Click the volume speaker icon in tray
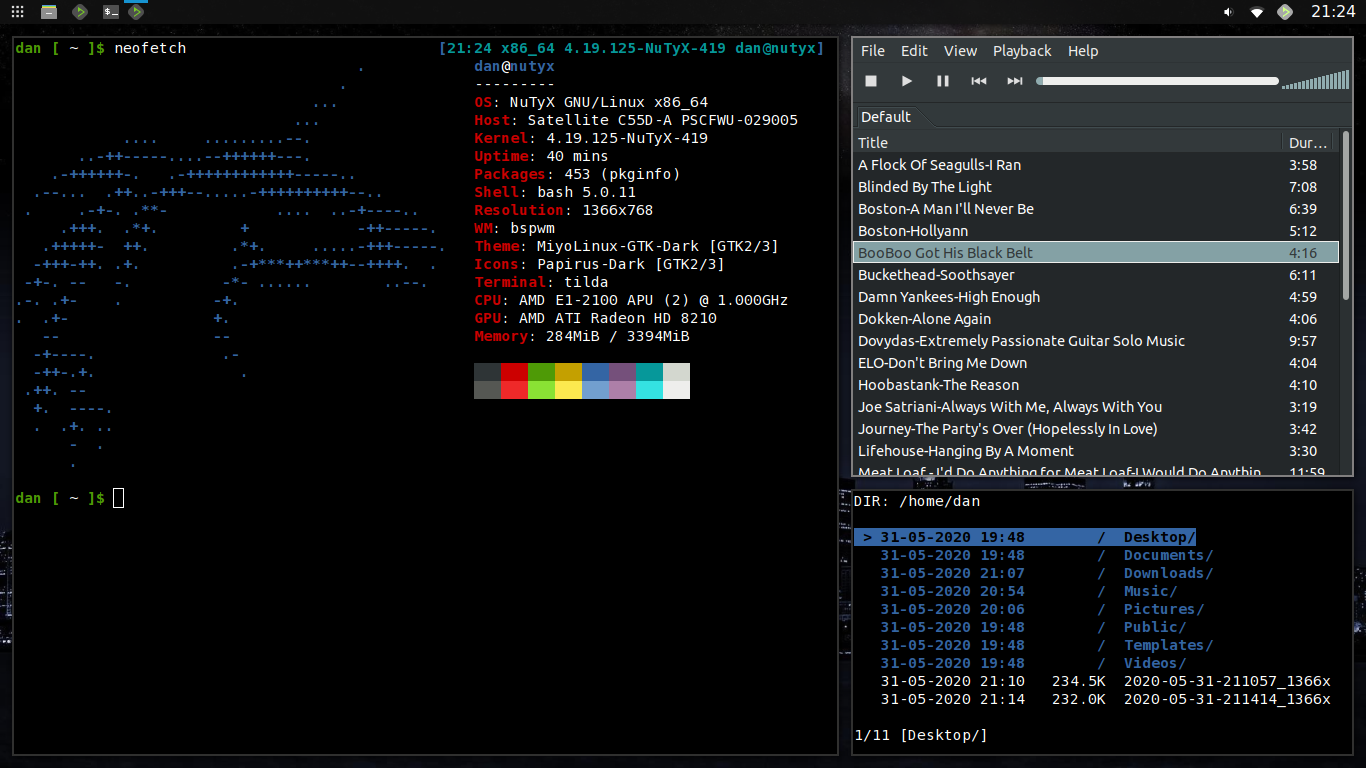Viewport: 1366px width, 768px height. [x=1228, y=12]
